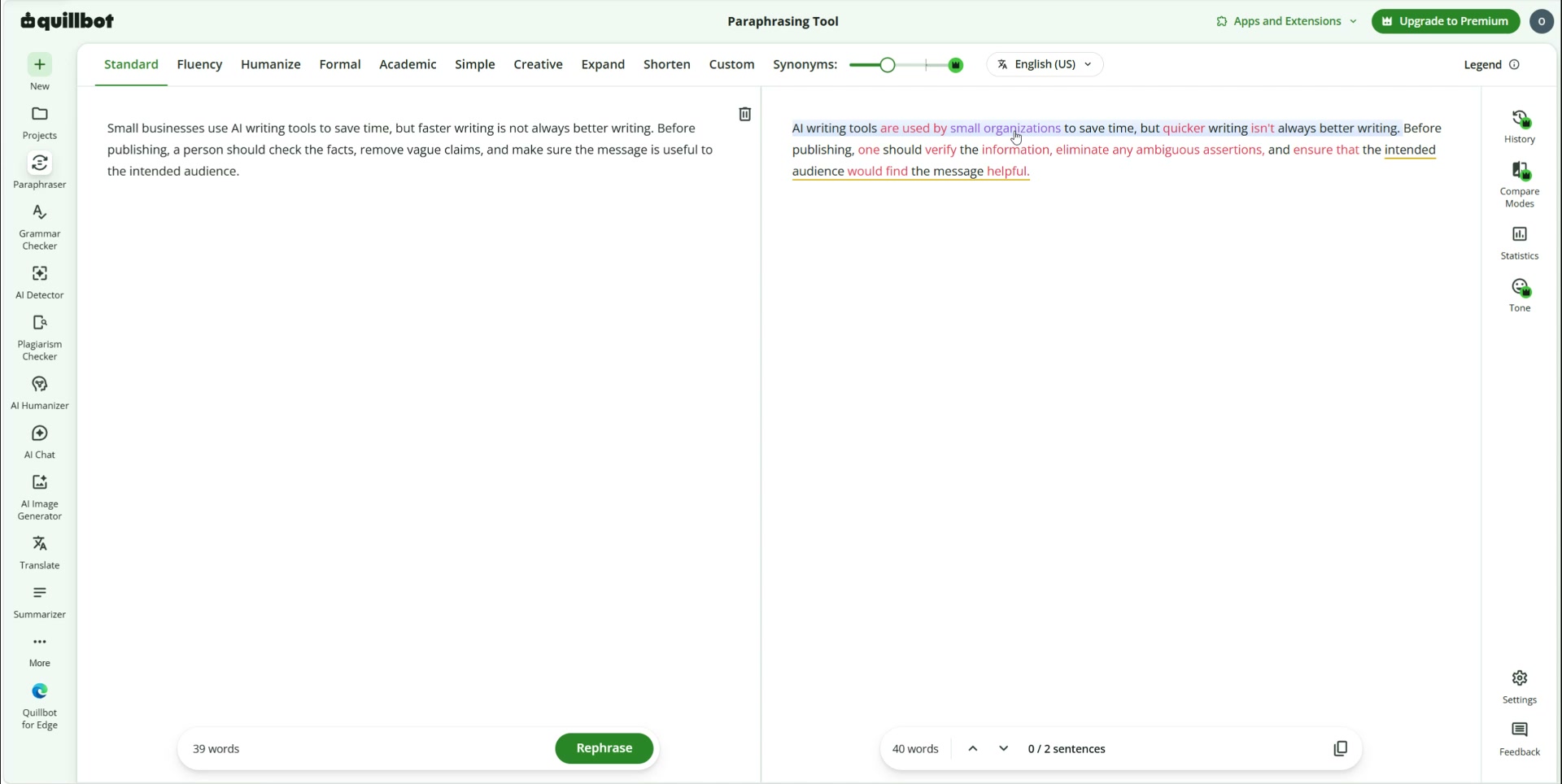Open the Plagiarism Checker tool

click(x=39, y=338)
